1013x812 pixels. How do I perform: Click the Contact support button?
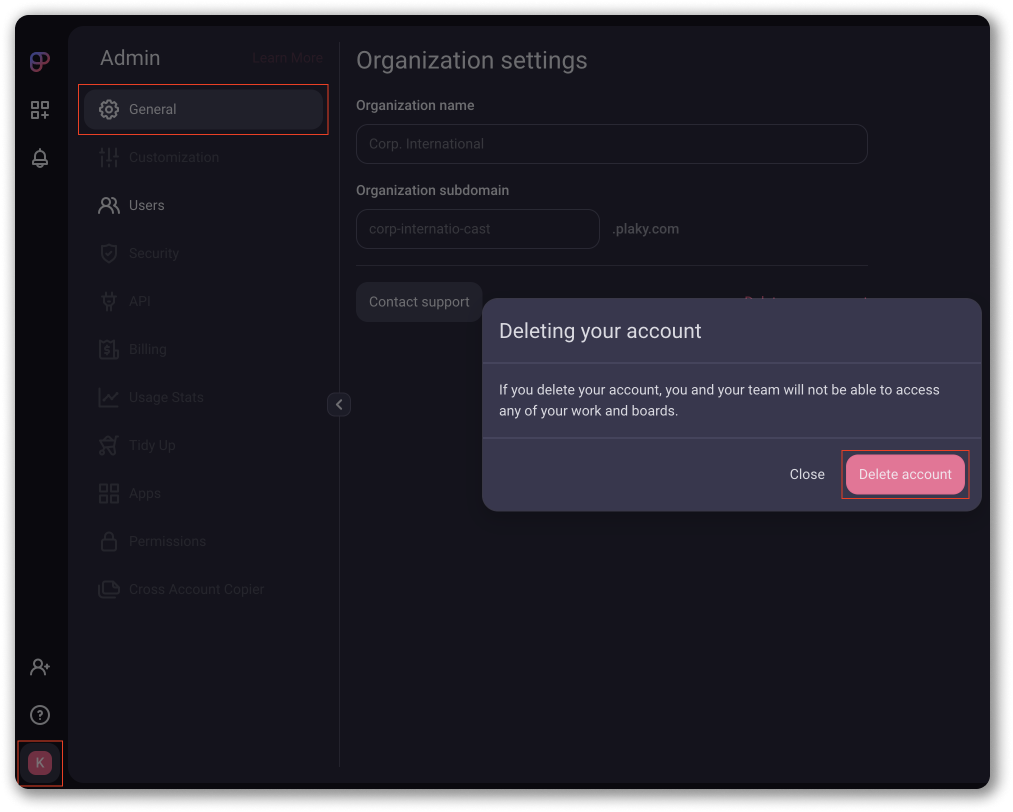tap(419, 302)
